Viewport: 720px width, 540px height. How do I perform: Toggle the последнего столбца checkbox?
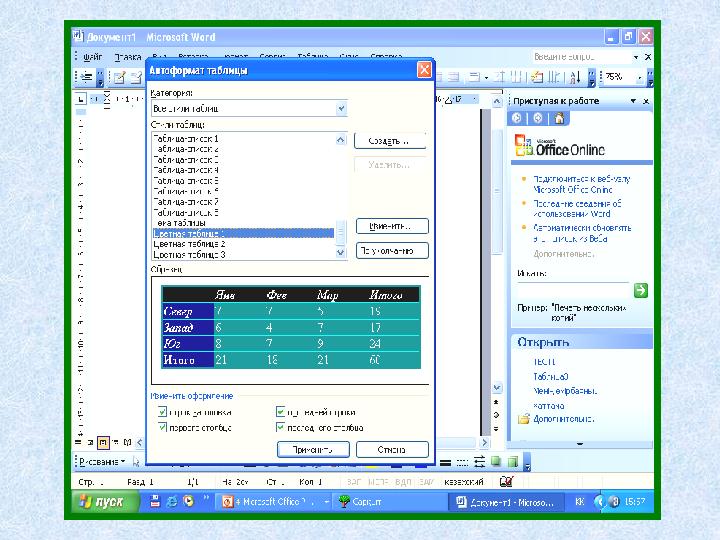280,427
